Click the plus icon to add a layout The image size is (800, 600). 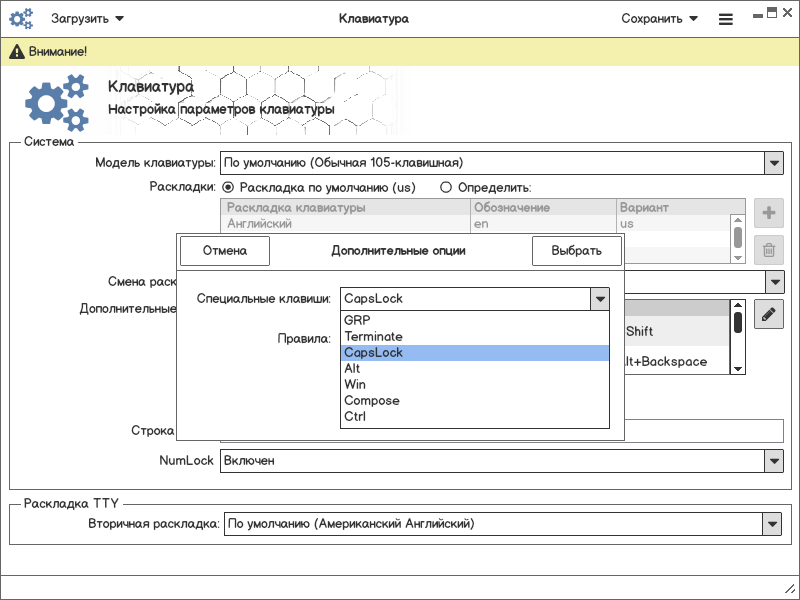[768, 213]
